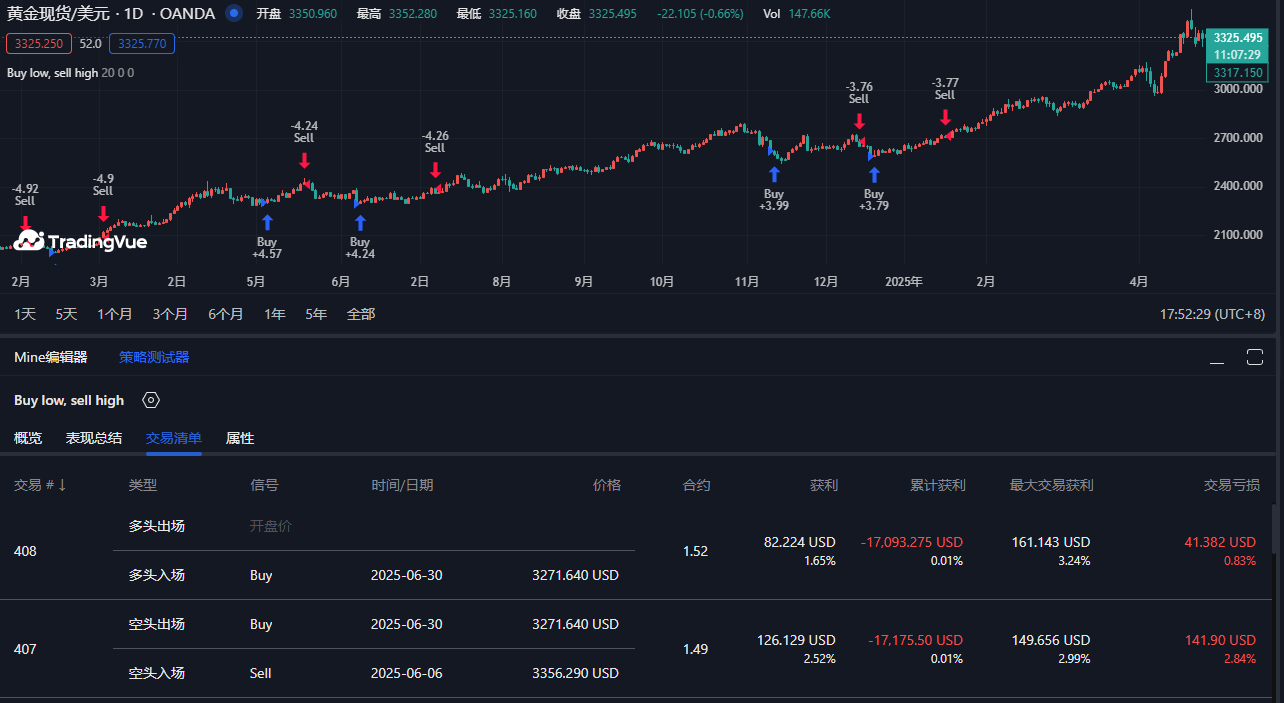
Task: Click the blue Buy arrow labeled +3.99
Action: [774, 173]
